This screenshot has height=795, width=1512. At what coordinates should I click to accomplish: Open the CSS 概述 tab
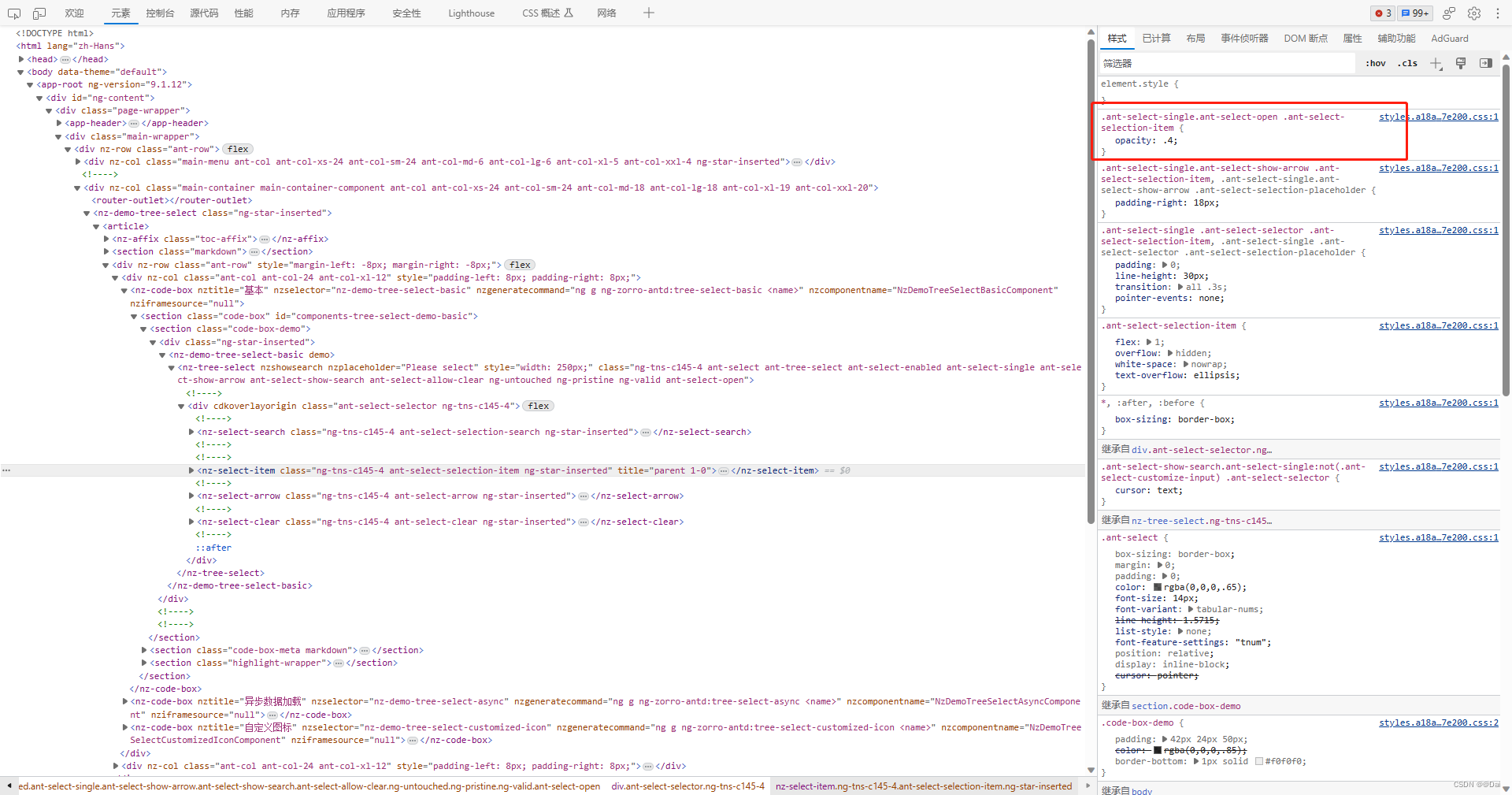pos(547,13)
